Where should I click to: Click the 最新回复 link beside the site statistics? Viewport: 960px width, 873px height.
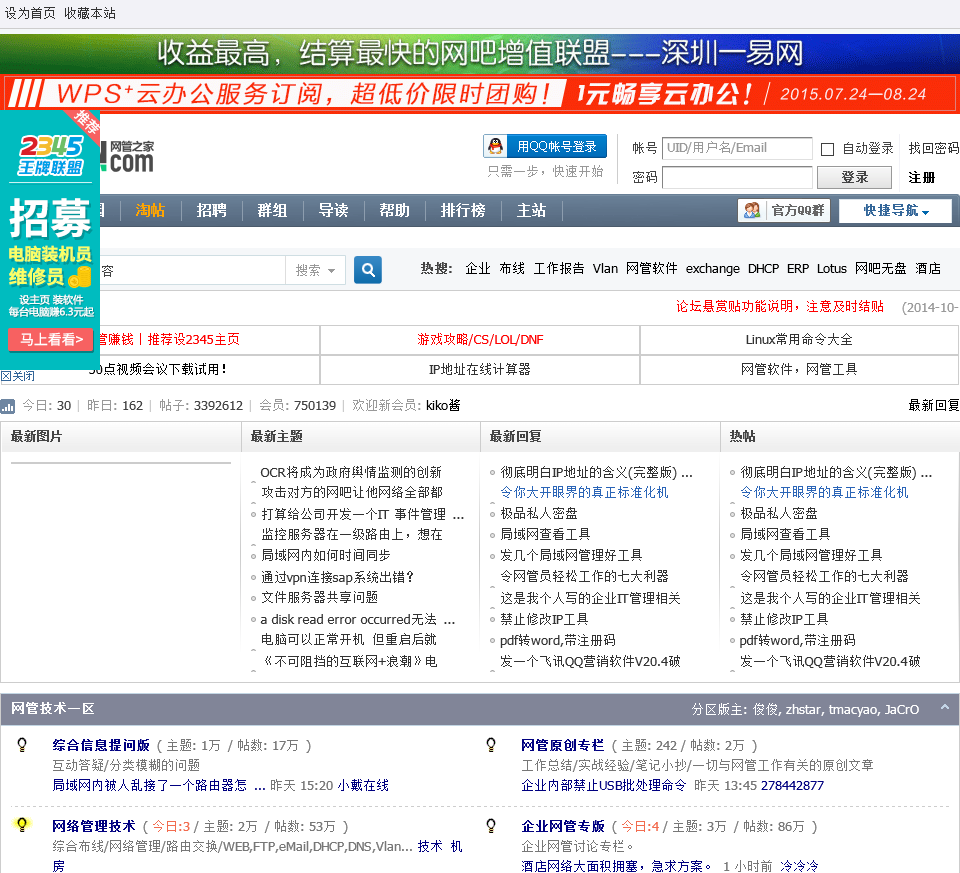coord(934,405)
